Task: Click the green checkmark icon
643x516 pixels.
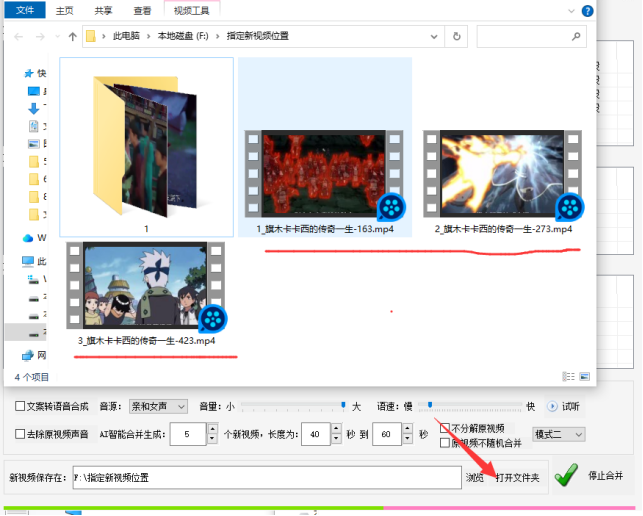Action: point(566,475)
